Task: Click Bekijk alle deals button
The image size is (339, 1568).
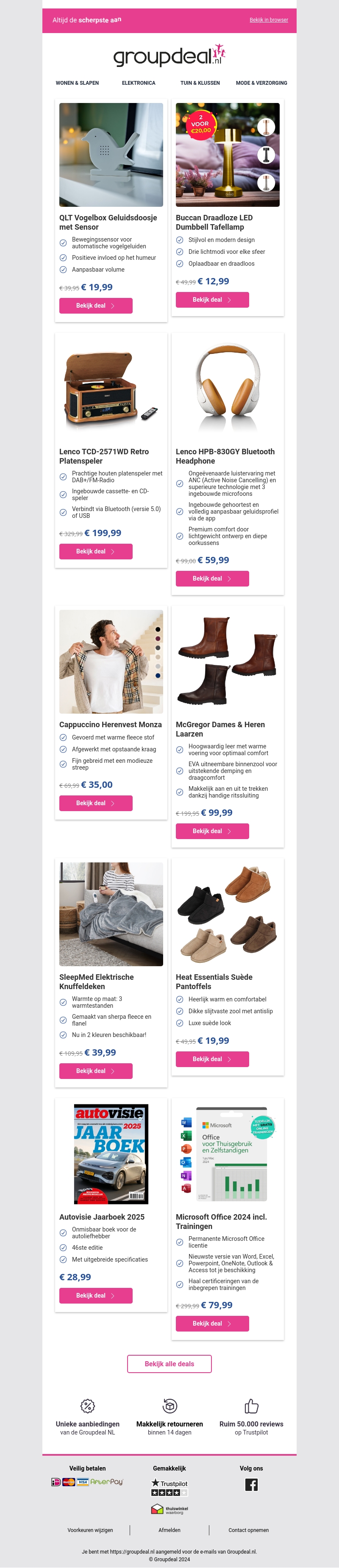Action: 169,1364
